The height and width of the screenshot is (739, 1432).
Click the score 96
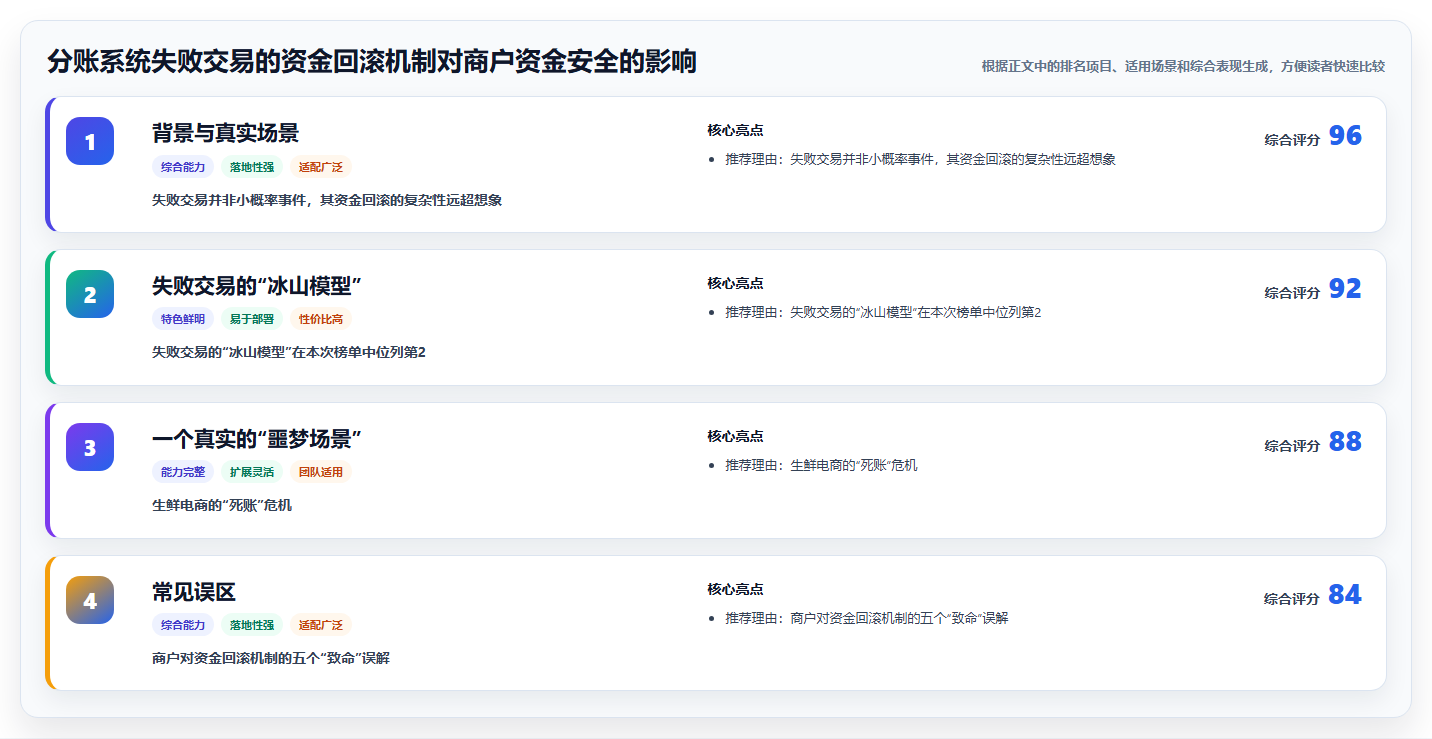(1345, 136)
